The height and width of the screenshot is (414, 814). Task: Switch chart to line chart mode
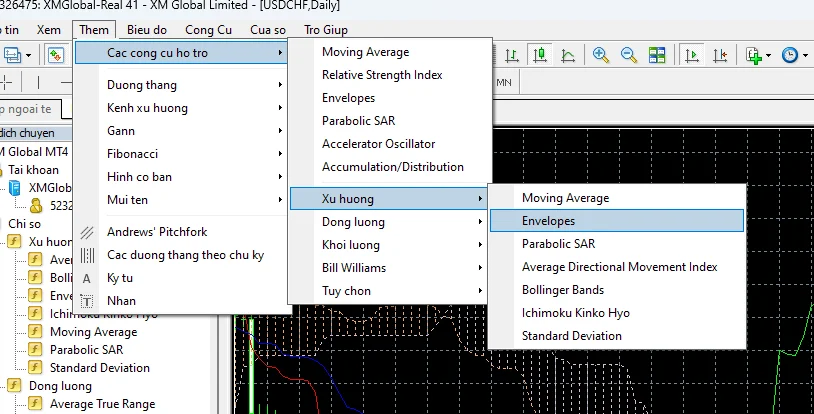pos(568,55)
